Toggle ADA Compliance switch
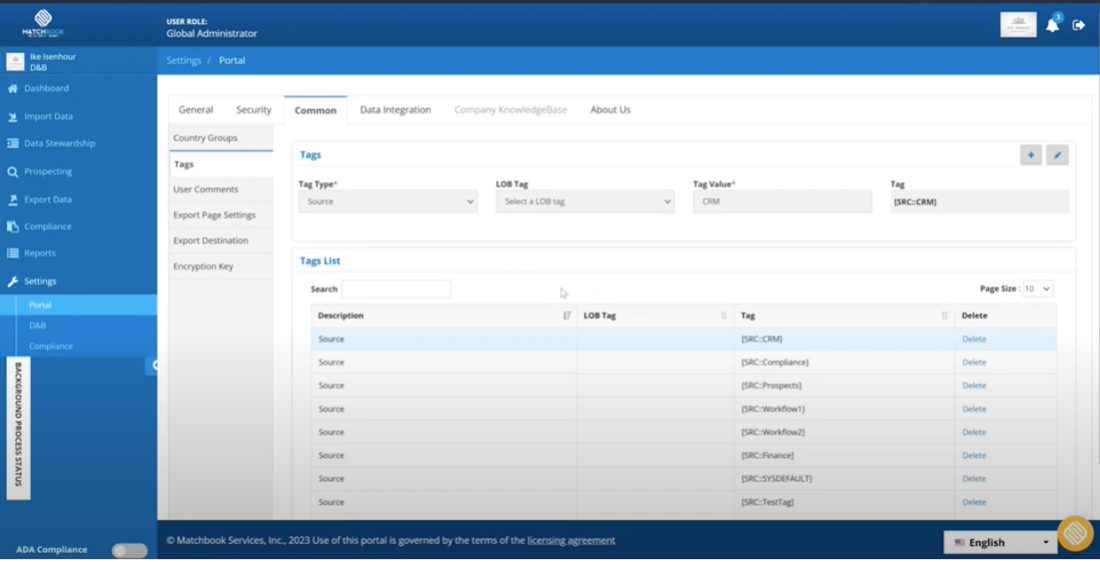This screenshot has height=562, width=1100. 130,550
